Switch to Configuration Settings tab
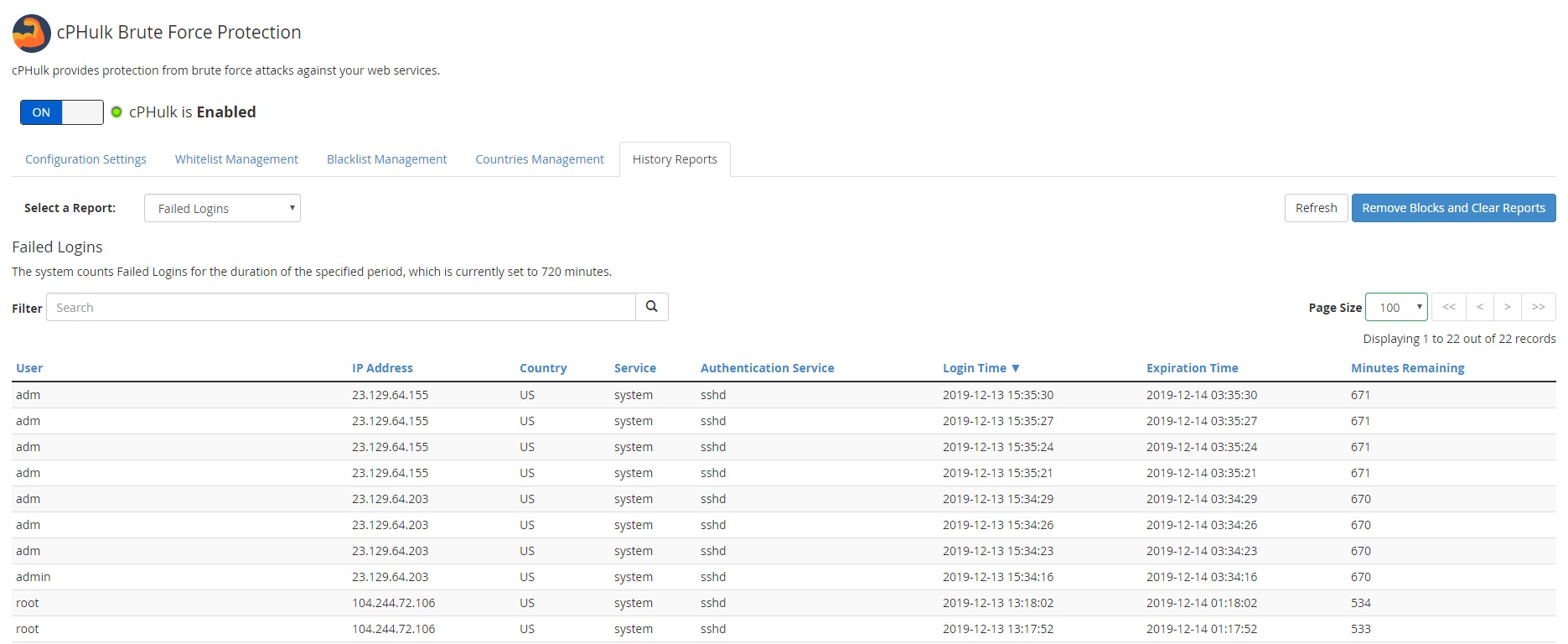 point(85,159)
